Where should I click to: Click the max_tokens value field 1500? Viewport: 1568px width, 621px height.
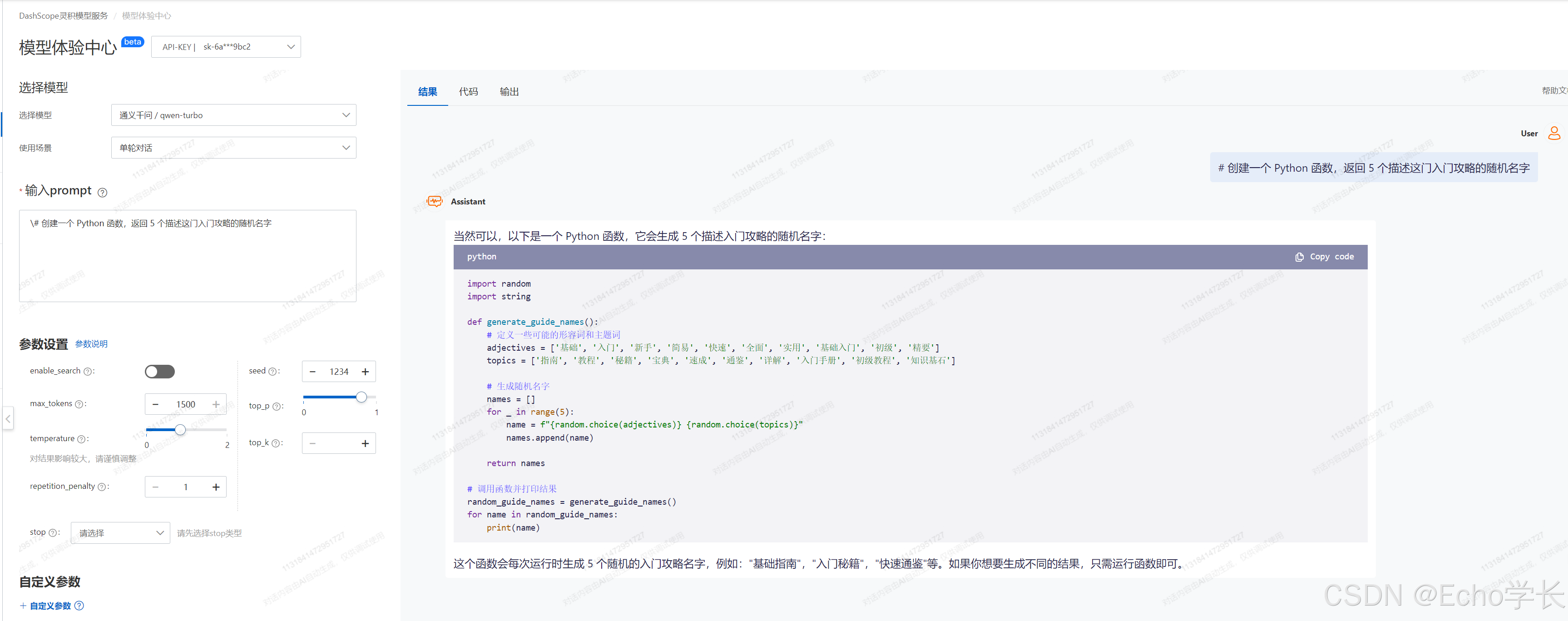186,404
